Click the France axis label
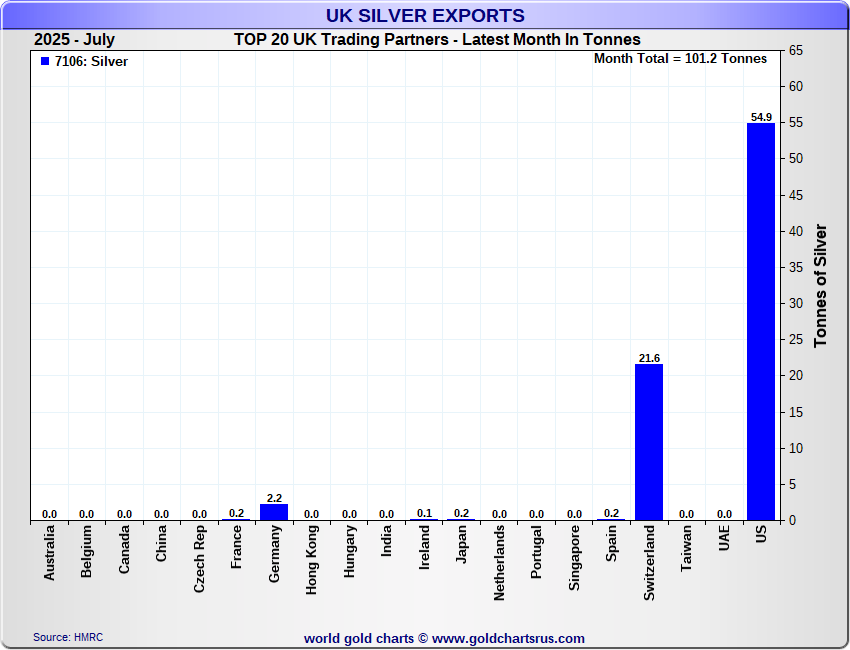The height and width of the screenshot is (650, 850). click(x=236, y=546)
